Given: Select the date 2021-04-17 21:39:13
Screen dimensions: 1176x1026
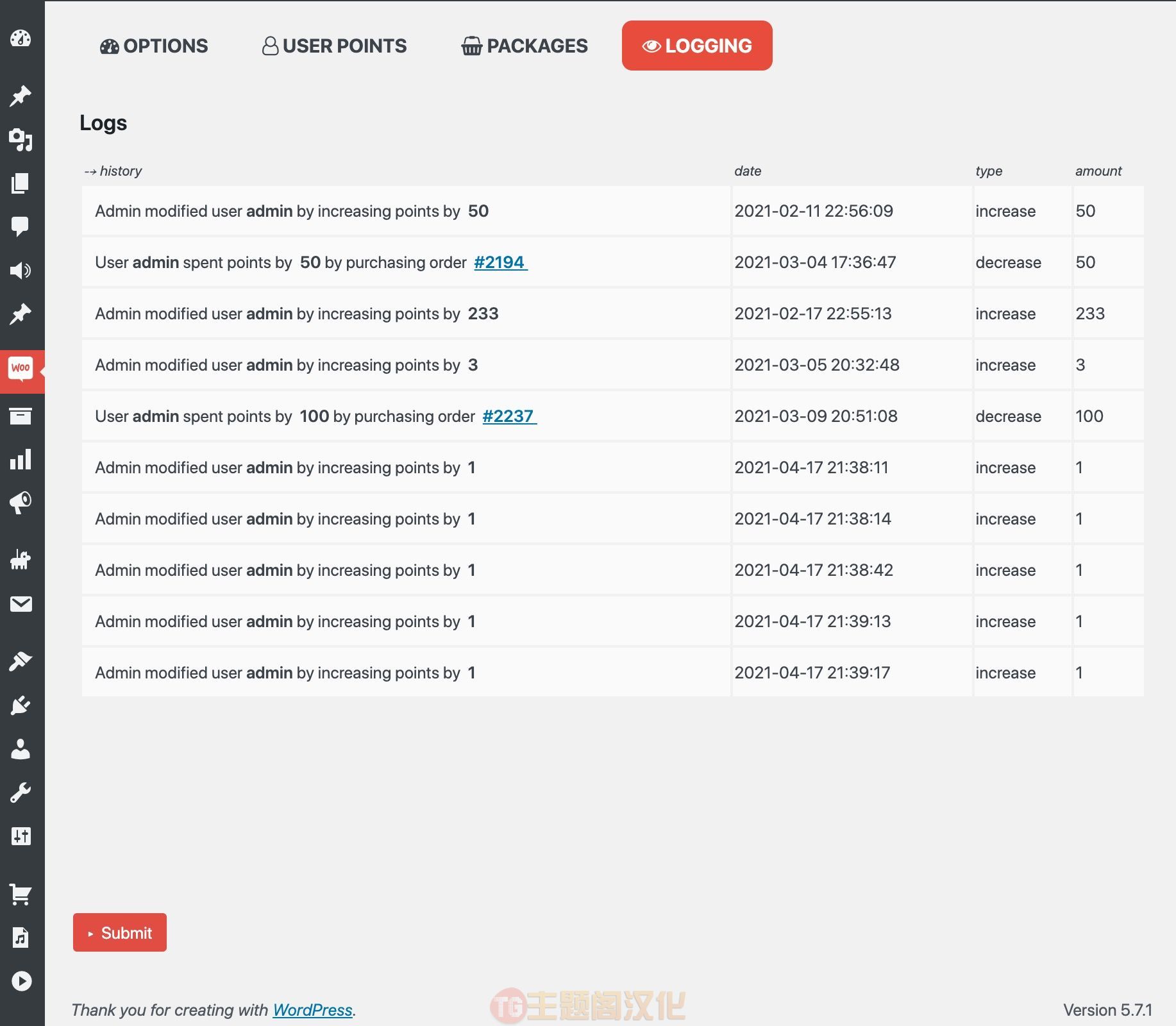Looking at the screenshot, I should [812, 621].
